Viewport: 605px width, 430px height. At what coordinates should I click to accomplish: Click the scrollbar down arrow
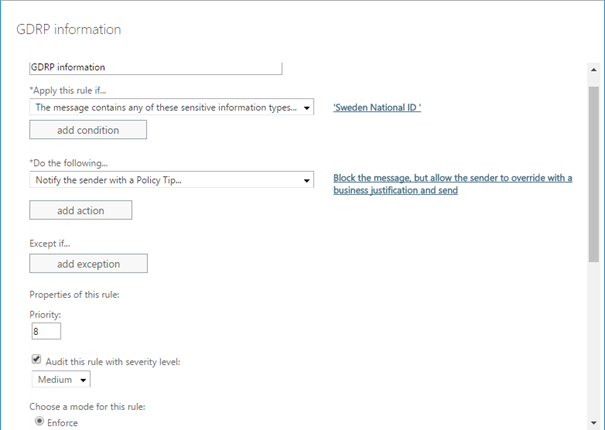tap(594, 423)
